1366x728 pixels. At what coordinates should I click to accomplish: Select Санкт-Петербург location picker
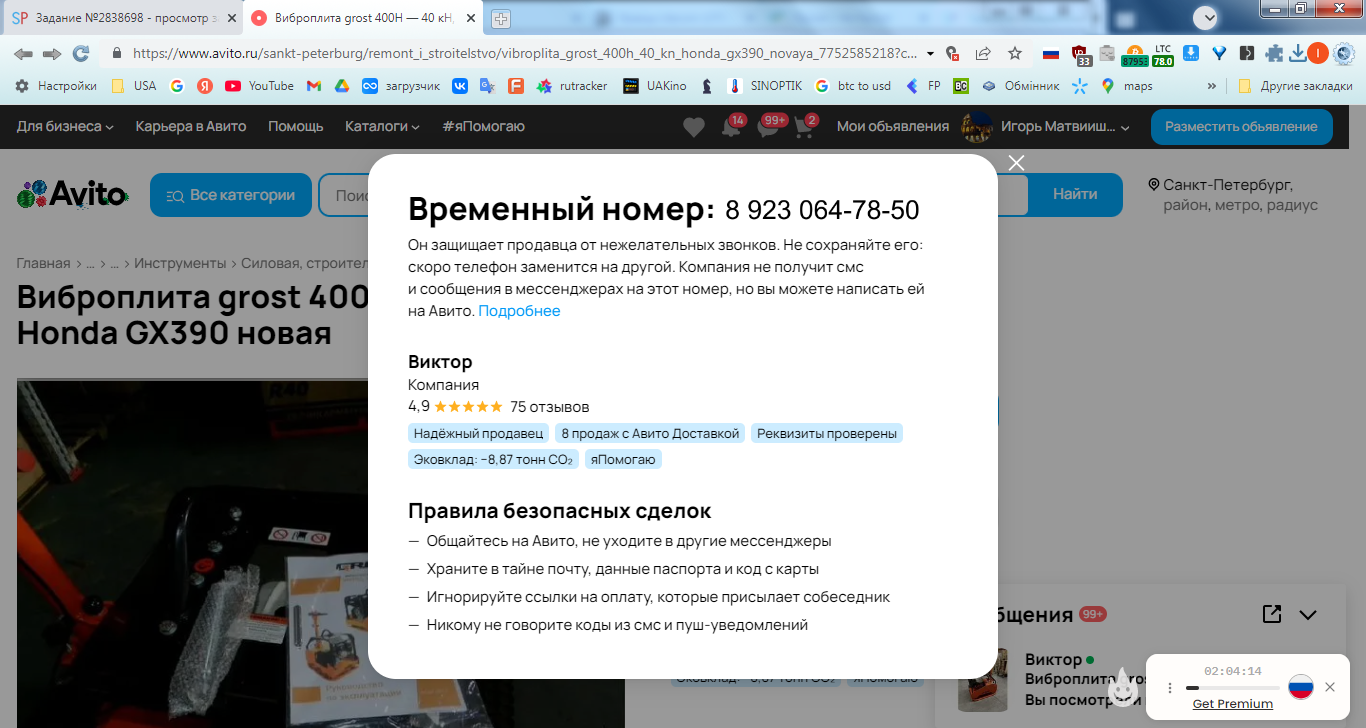click(1233, 195)
